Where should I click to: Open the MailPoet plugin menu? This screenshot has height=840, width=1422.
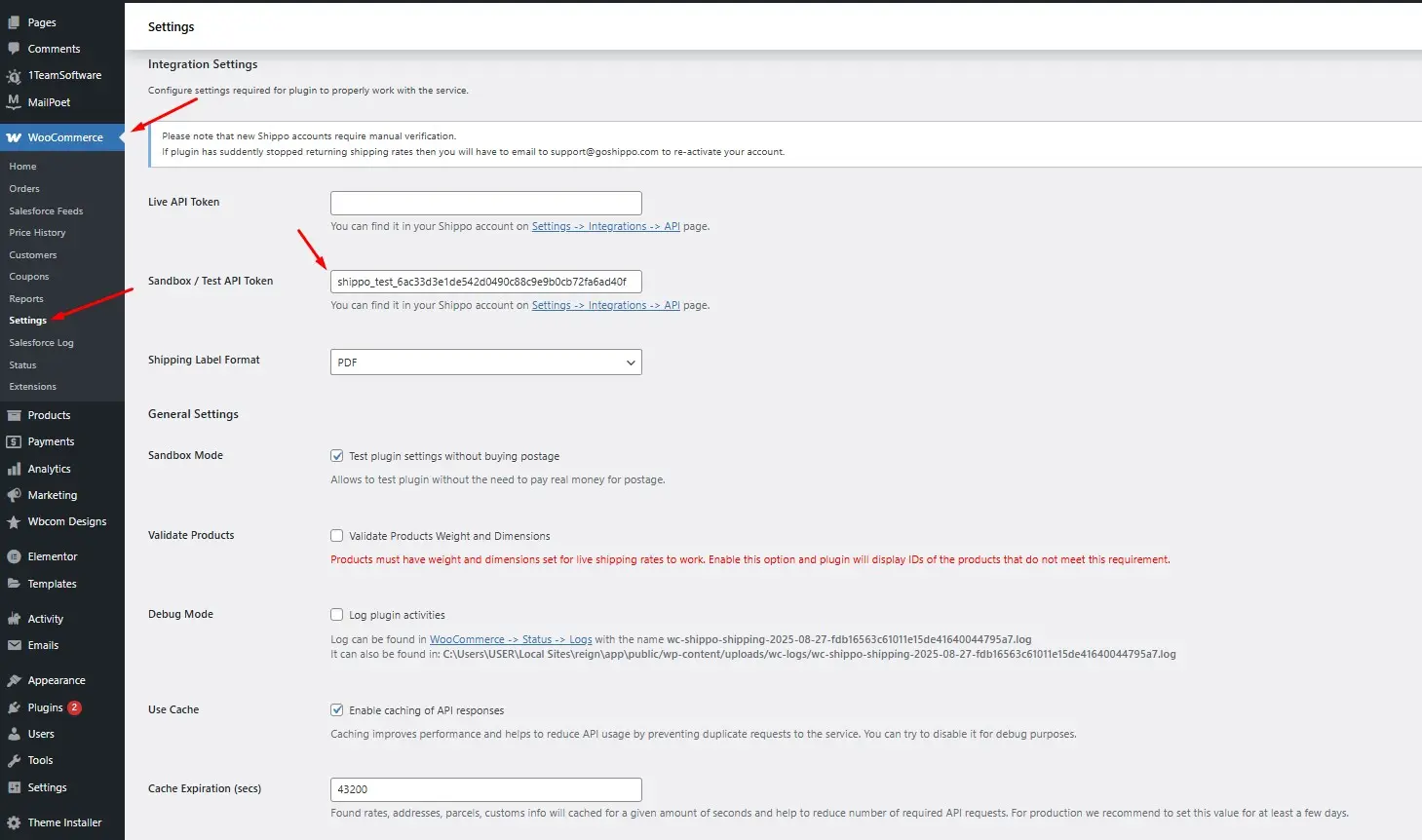pos(47,101)
